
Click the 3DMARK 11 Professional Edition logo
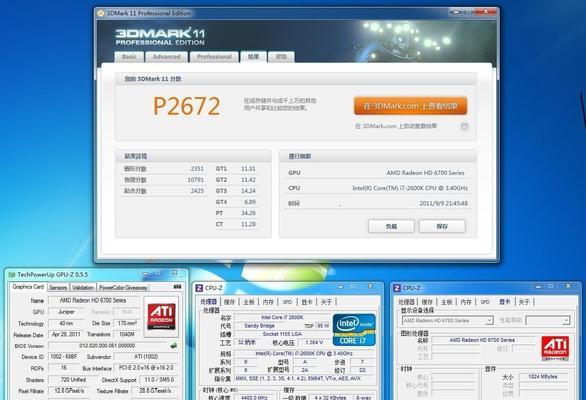pyautogui.click(x=160, y=37)
